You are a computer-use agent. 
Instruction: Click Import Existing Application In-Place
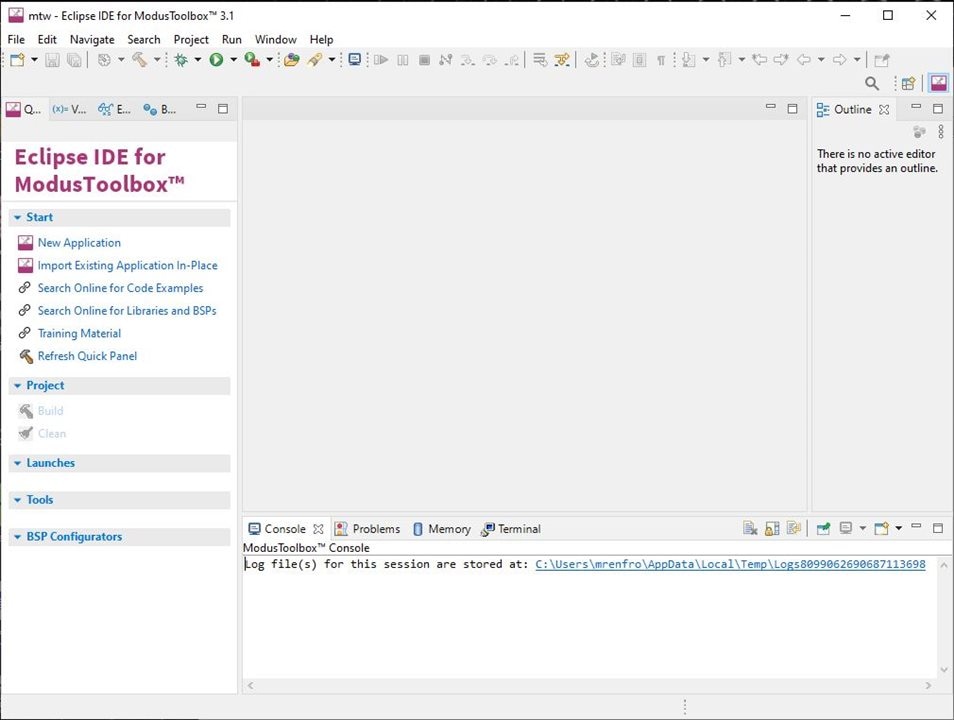(127, 265)
